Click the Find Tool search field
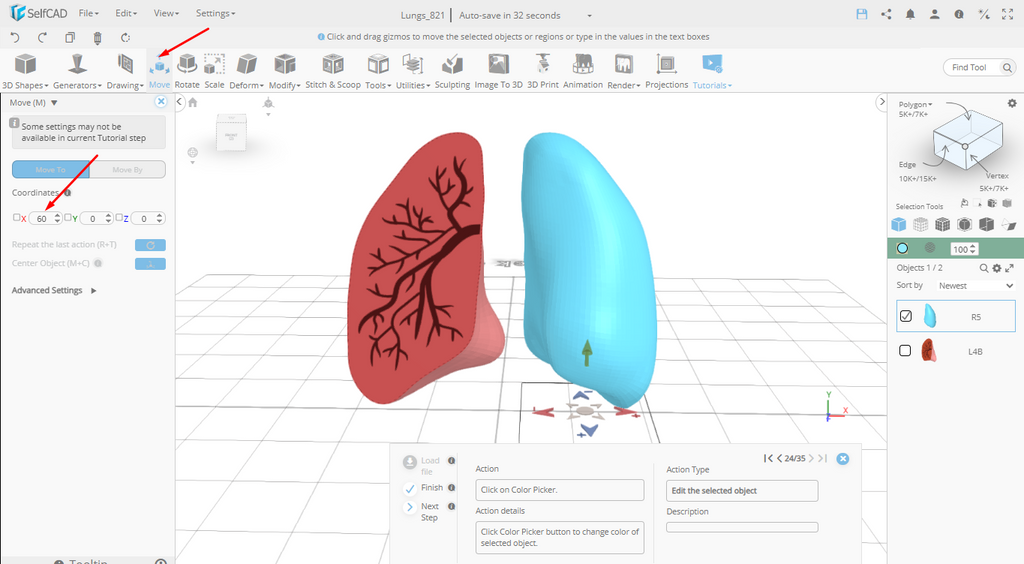Image resolution: width=1024 pixels, height=564 pixels. click(x=980, y=67)
